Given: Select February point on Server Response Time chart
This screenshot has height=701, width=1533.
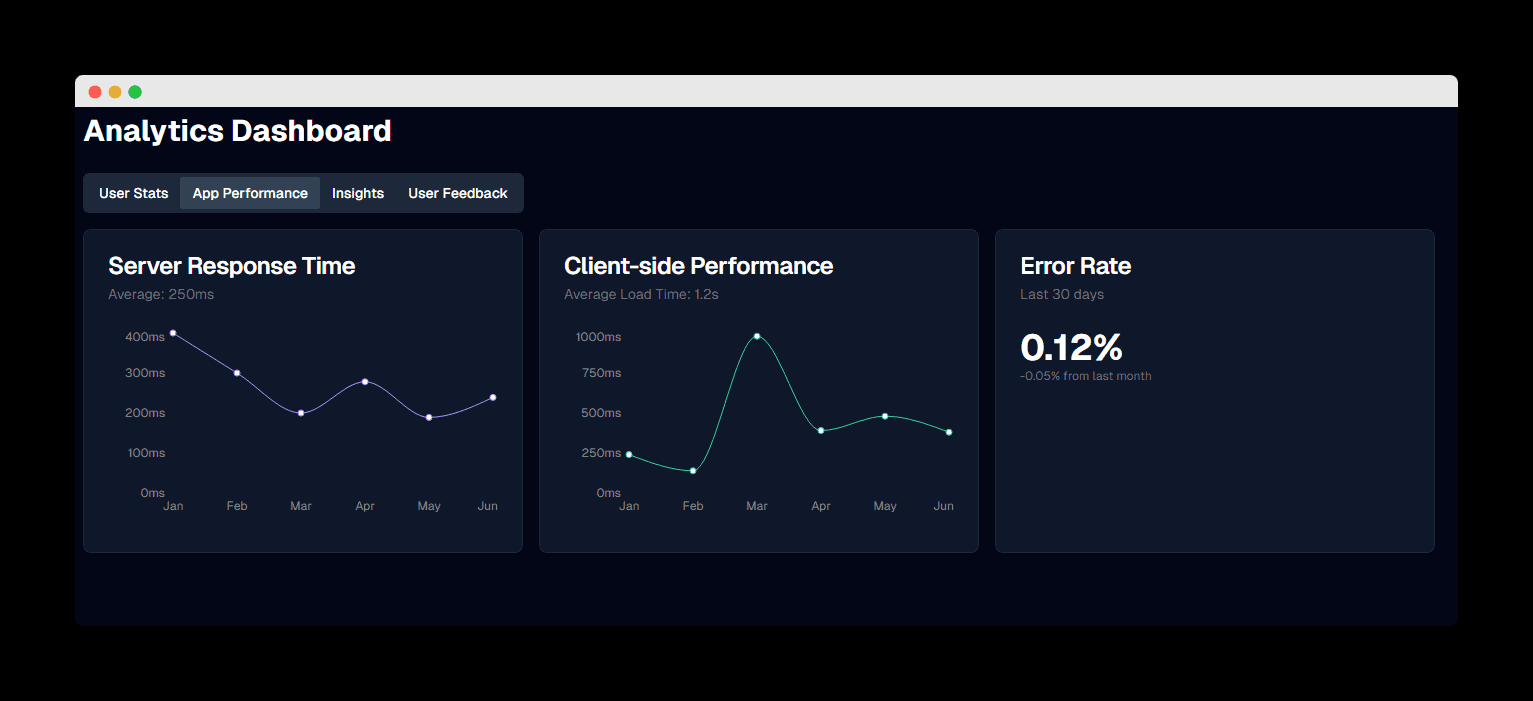Looking at the screenshot, I should (x=237, y=373).
